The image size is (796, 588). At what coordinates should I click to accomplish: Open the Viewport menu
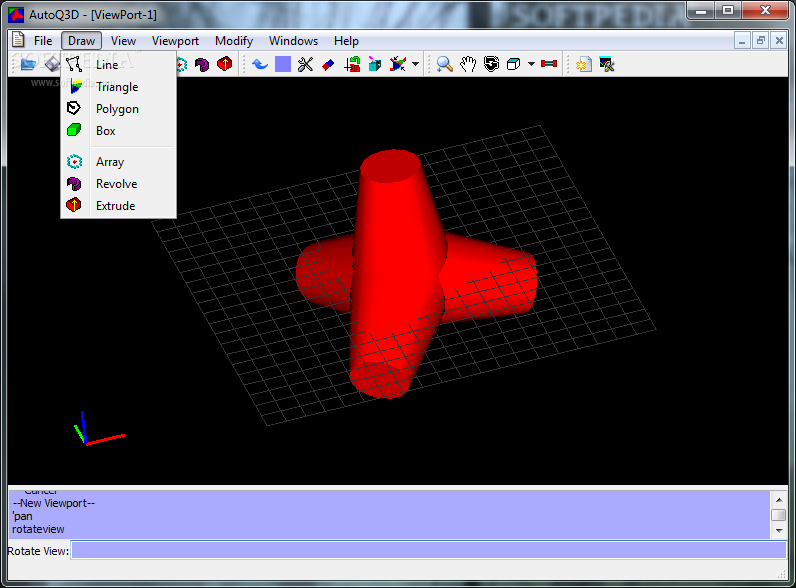click(x=175, y=41)
